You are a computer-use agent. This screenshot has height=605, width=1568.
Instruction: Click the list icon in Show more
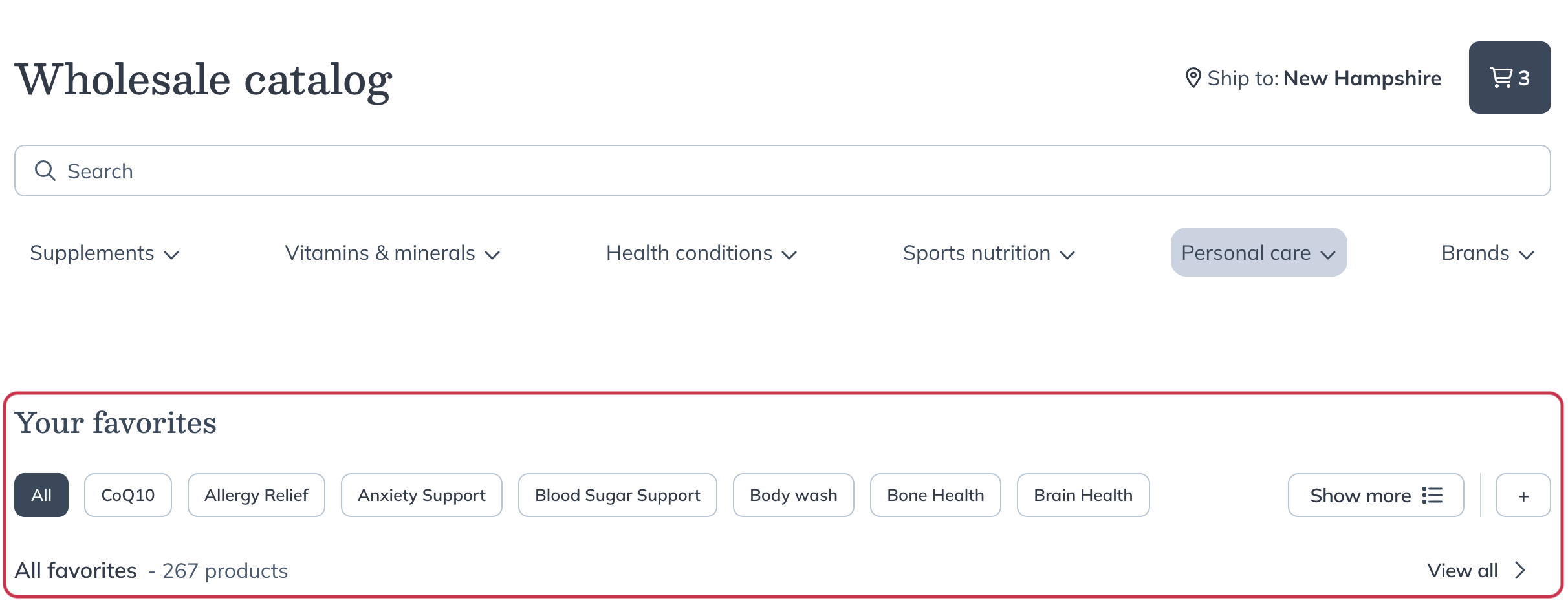[x=1432, y=495]
